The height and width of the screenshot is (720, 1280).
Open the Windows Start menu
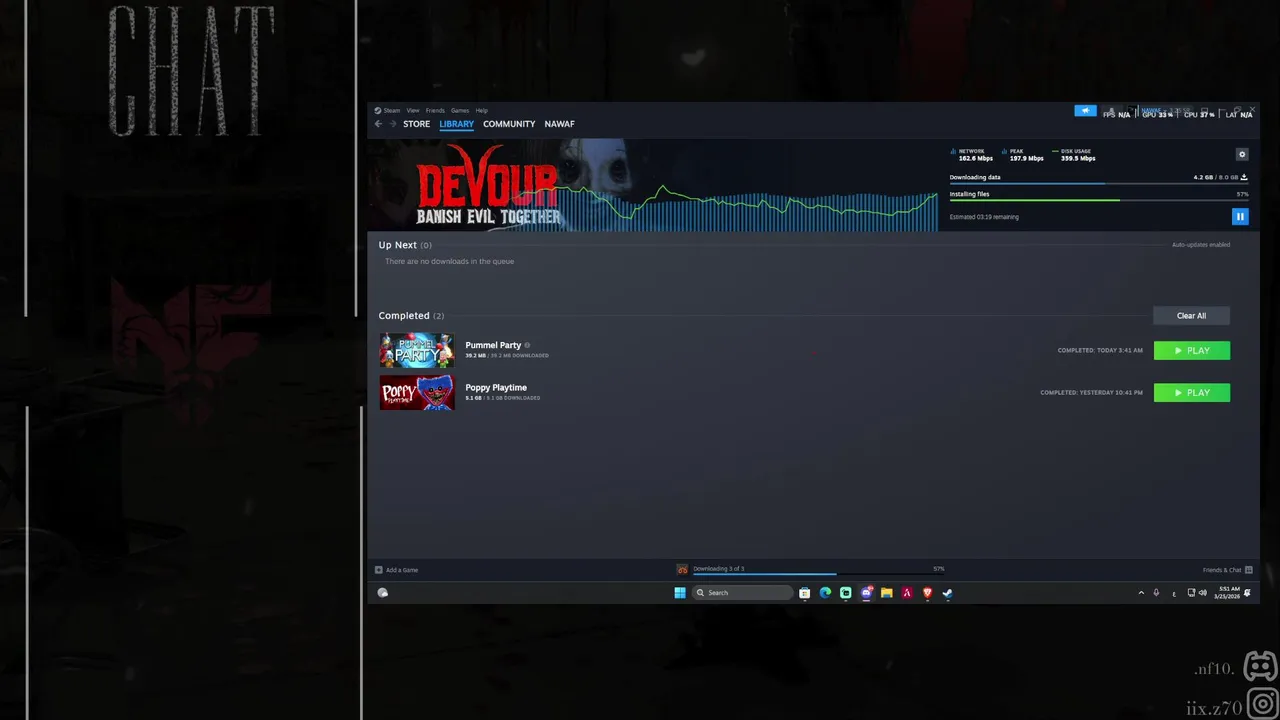tap(680, 593)
